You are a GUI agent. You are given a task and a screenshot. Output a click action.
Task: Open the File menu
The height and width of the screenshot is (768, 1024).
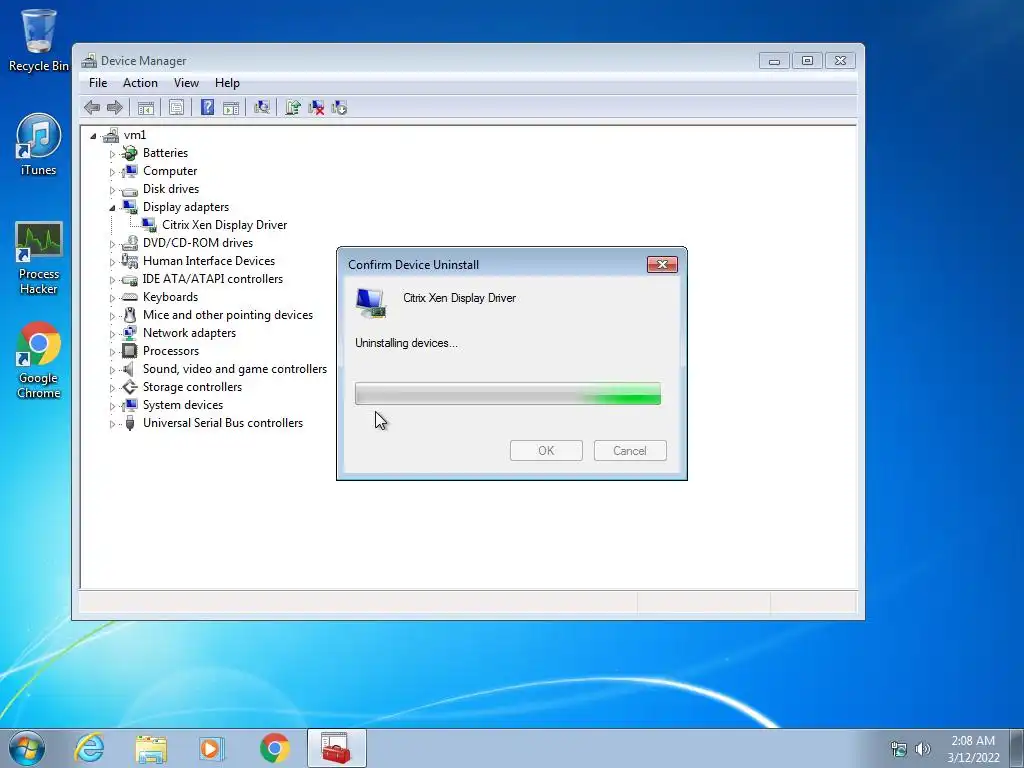click(x=98, y=83)
